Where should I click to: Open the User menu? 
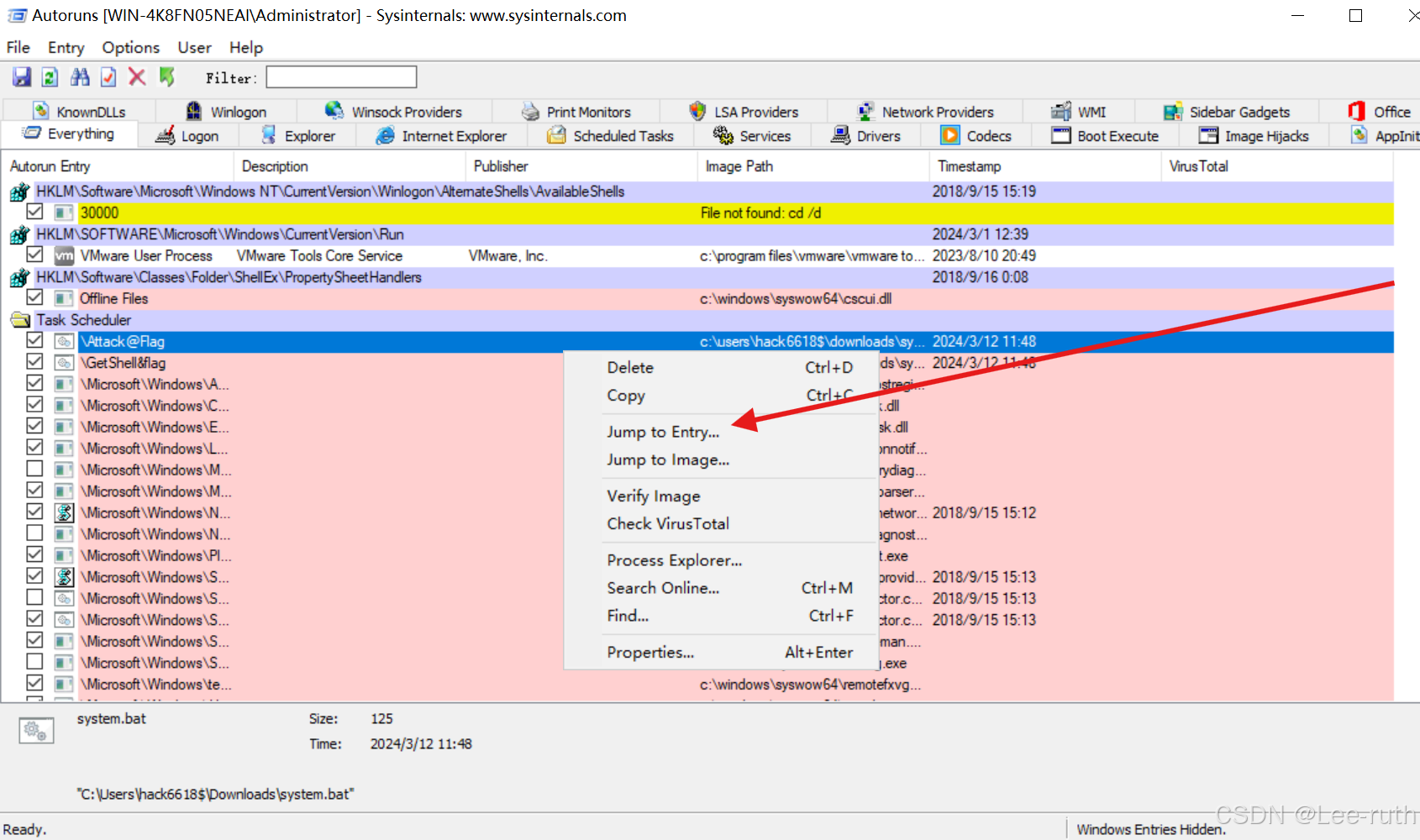point(194,47)
